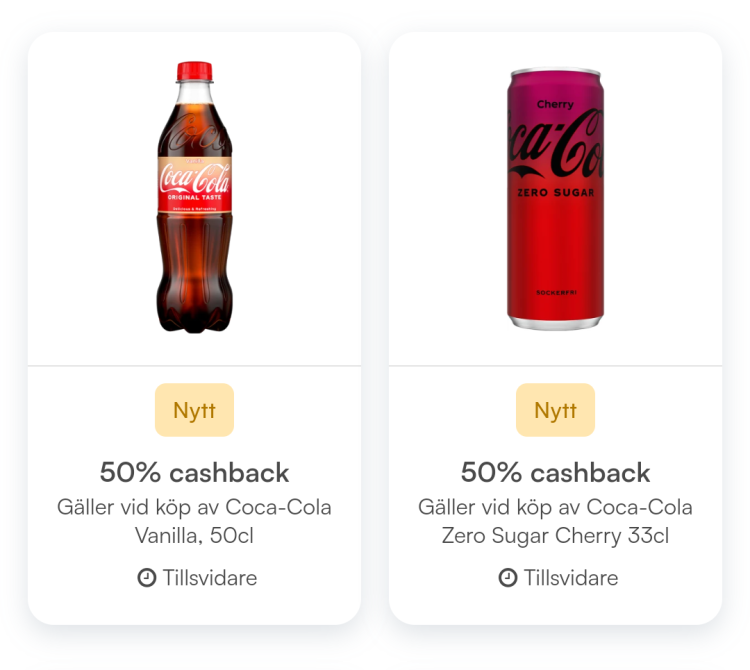Click ORIGINAL TASTE text on bottle label
This screenshot has width=750, height=670.
point(195,197)
